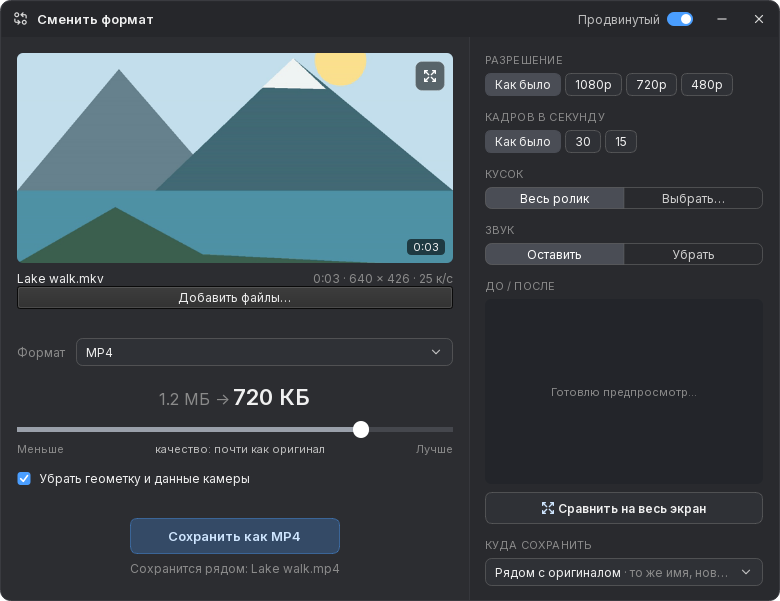Screen dimensions: 780x601
Task: Open the 'Рядом с оригиналом' save location dropdown
Action: click(624, 572)
